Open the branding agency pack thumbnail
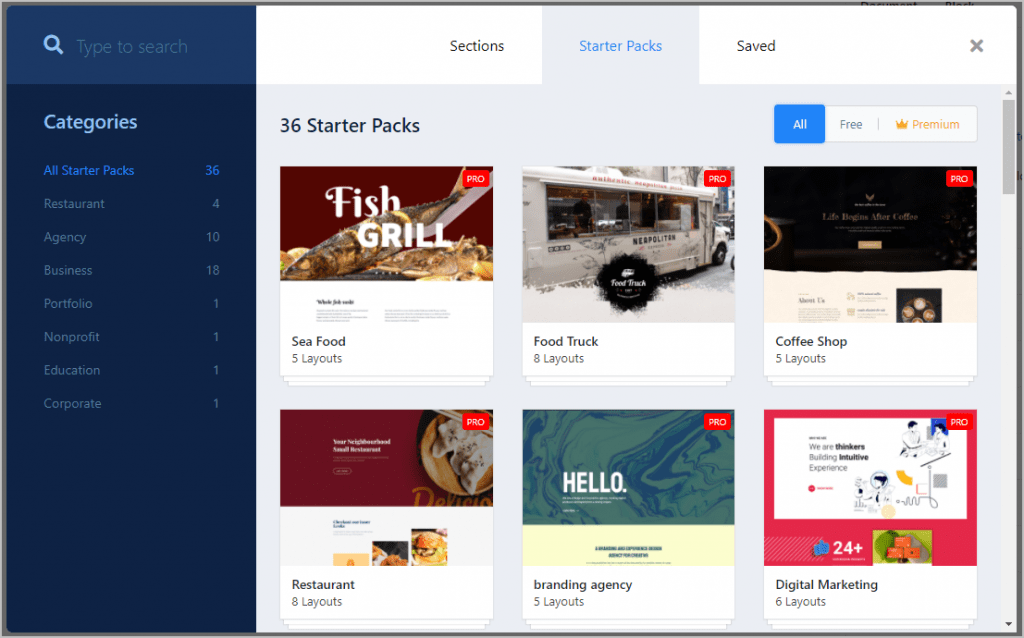 (628, 487)
